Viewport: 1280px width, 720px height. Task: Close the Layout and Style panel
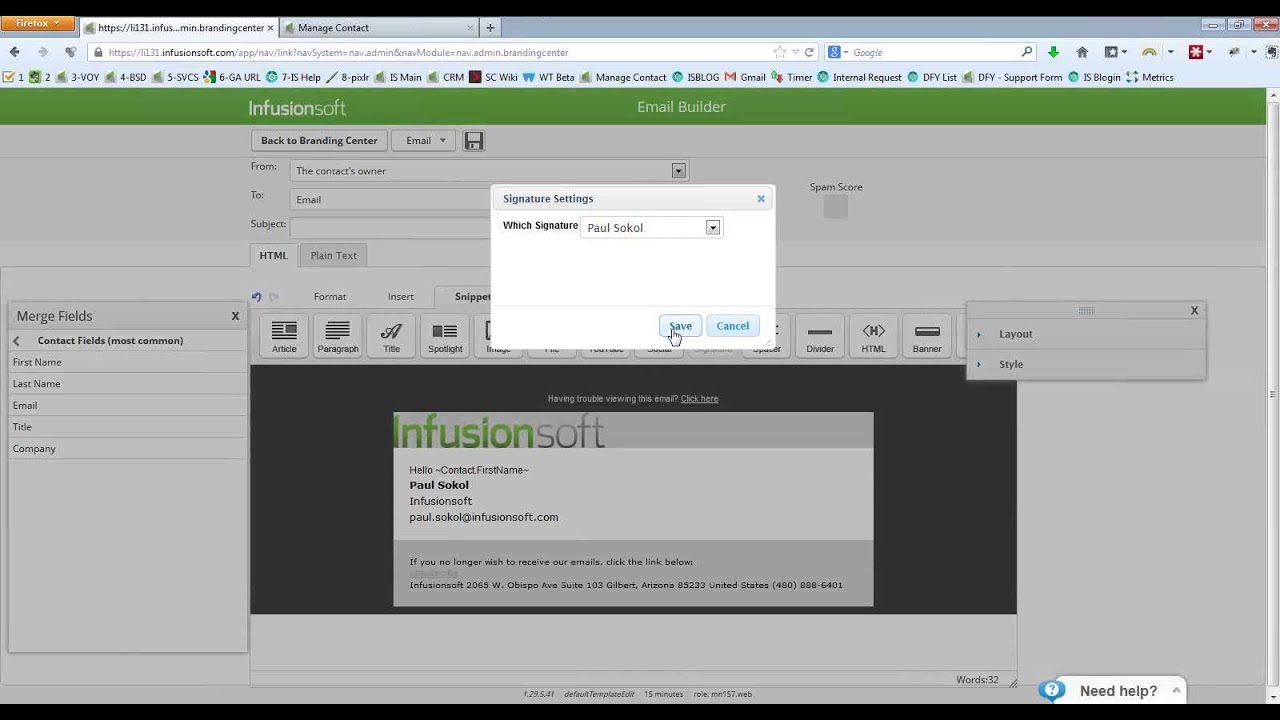pos(1194,310)
